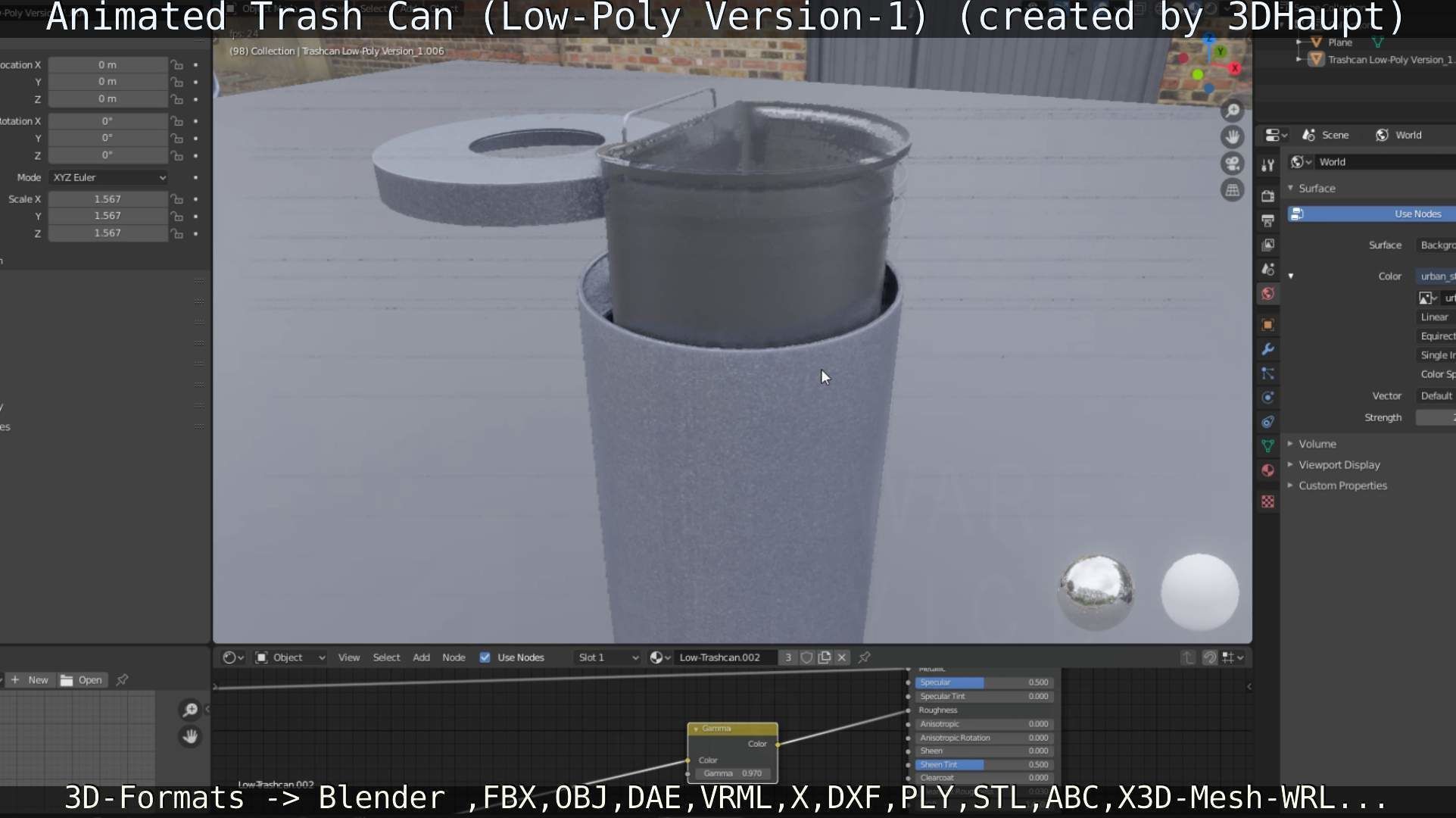Click the Scene breadcrumb in properties header
Screen dimensions: 1456x818
pos(1326,135)
